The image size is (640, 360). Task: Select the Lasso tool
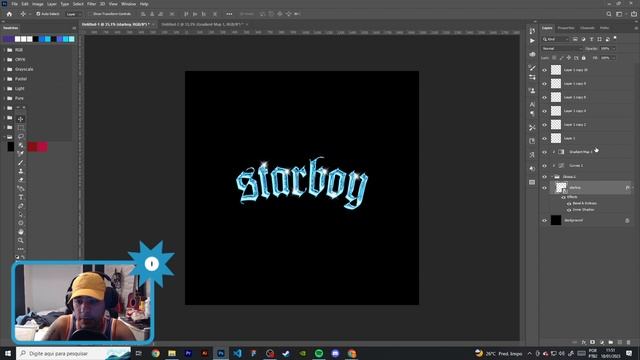[x=20, y=136]
